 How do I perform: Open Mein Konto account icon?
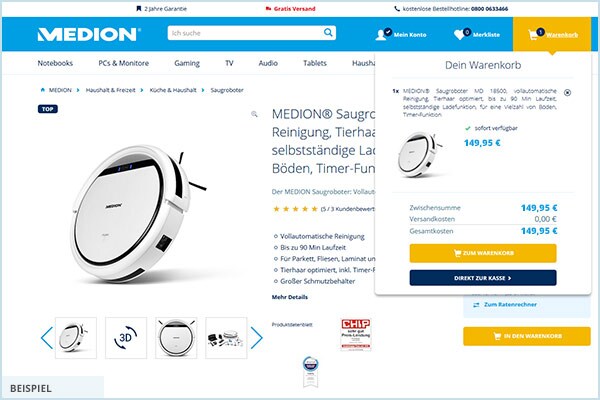pyautogui.click(x=383, y=34)
